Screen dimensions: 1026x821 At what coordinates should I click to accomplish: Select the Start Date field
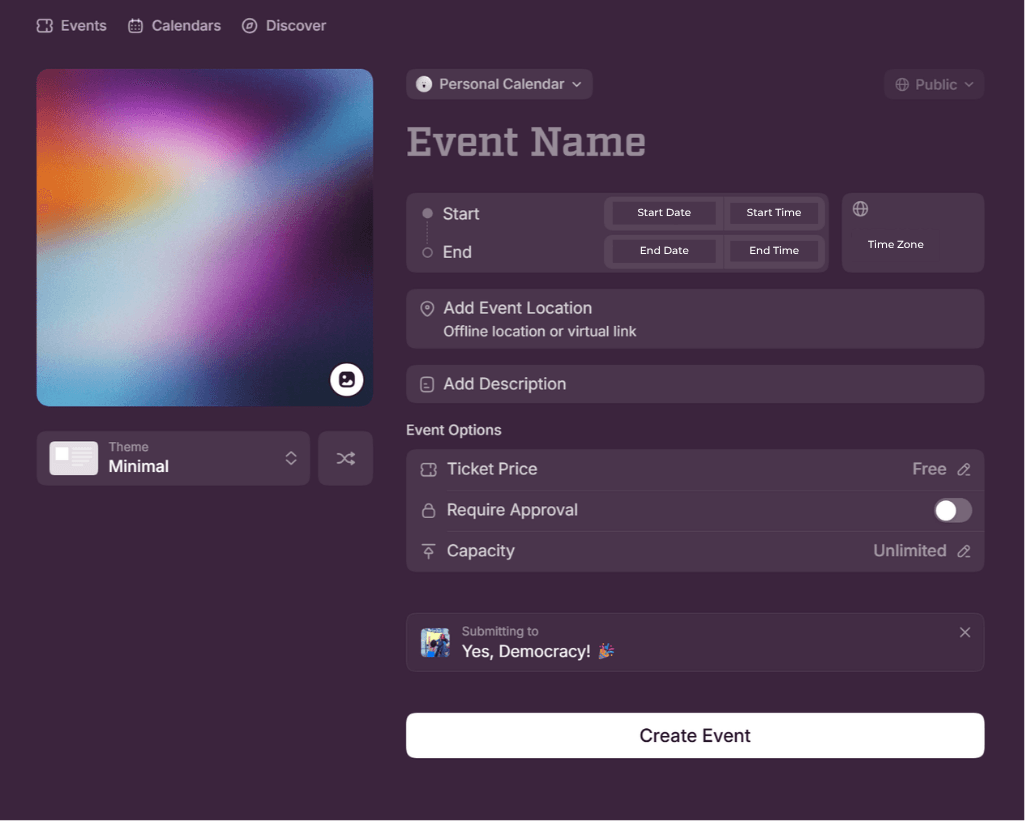[663, 213]
